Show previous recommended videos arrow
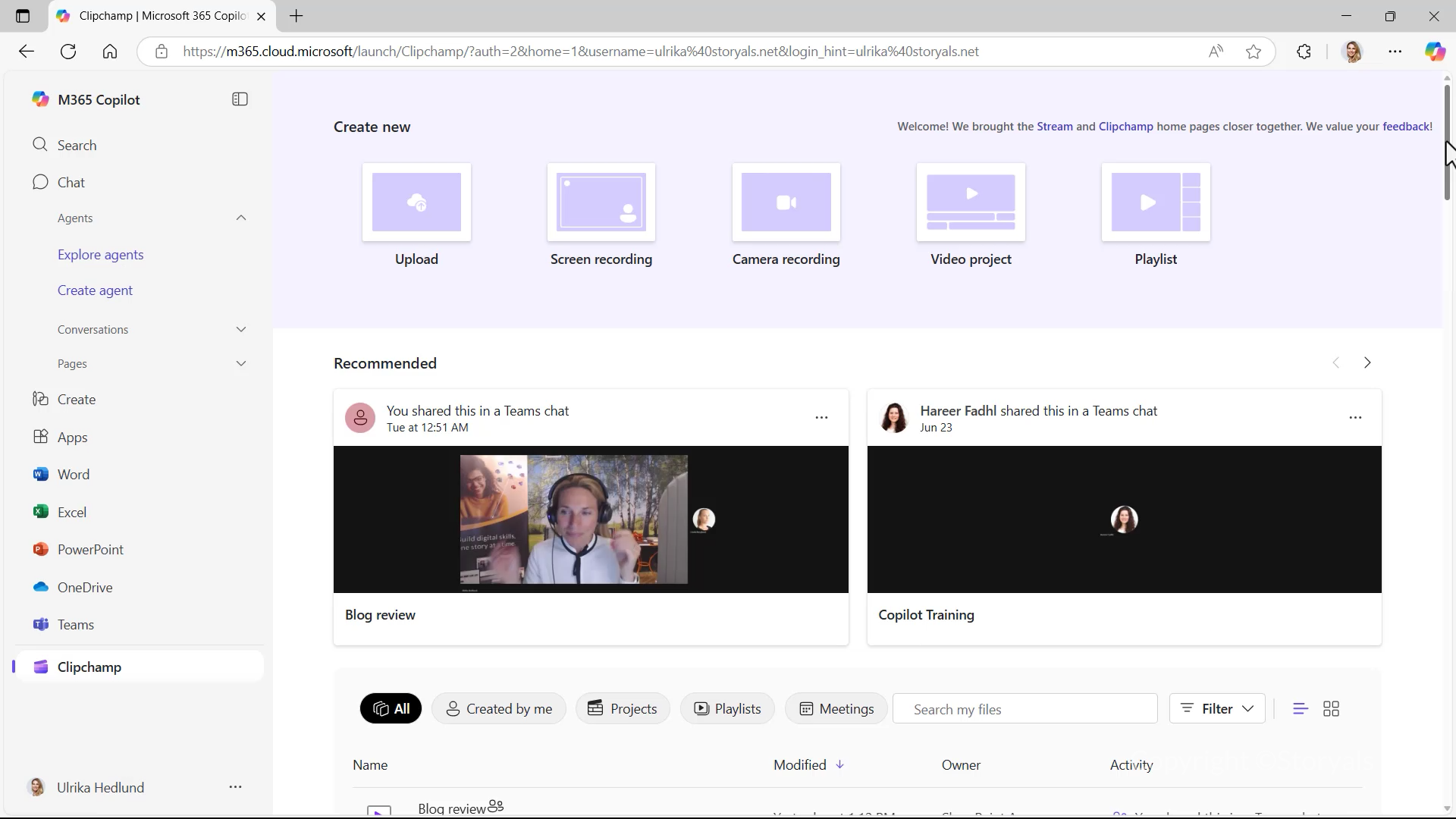The image size is (1456, 819). (1336, 362)
